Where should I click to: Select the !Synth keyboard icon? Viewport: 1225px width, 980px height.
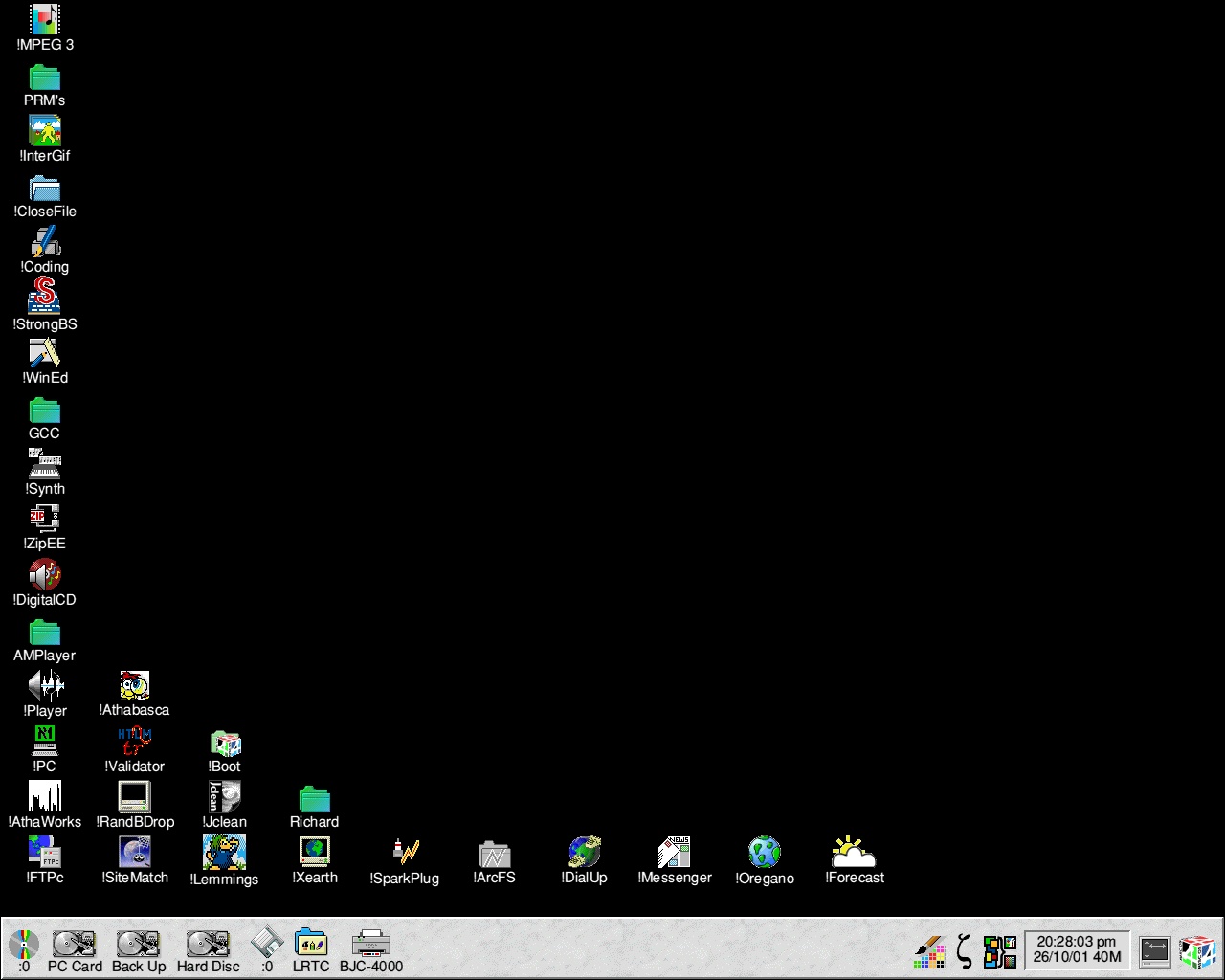(45, 473)
